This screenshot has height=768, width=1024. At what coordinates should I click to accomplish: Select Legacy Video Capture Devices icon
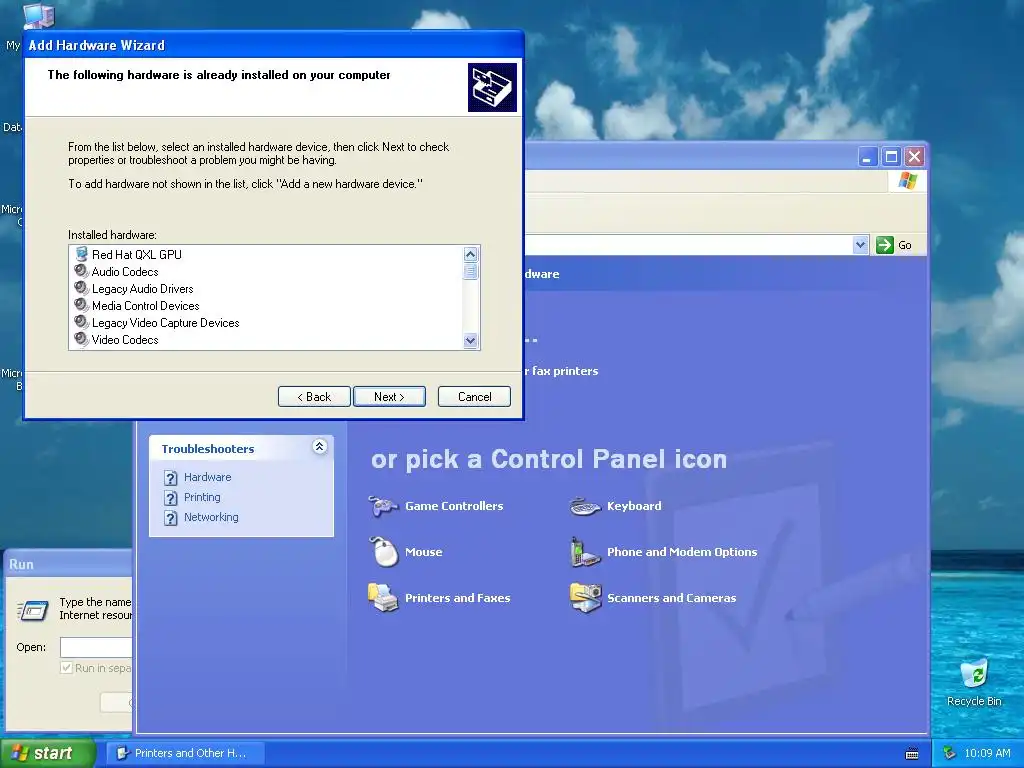click(x=81, y=322)
